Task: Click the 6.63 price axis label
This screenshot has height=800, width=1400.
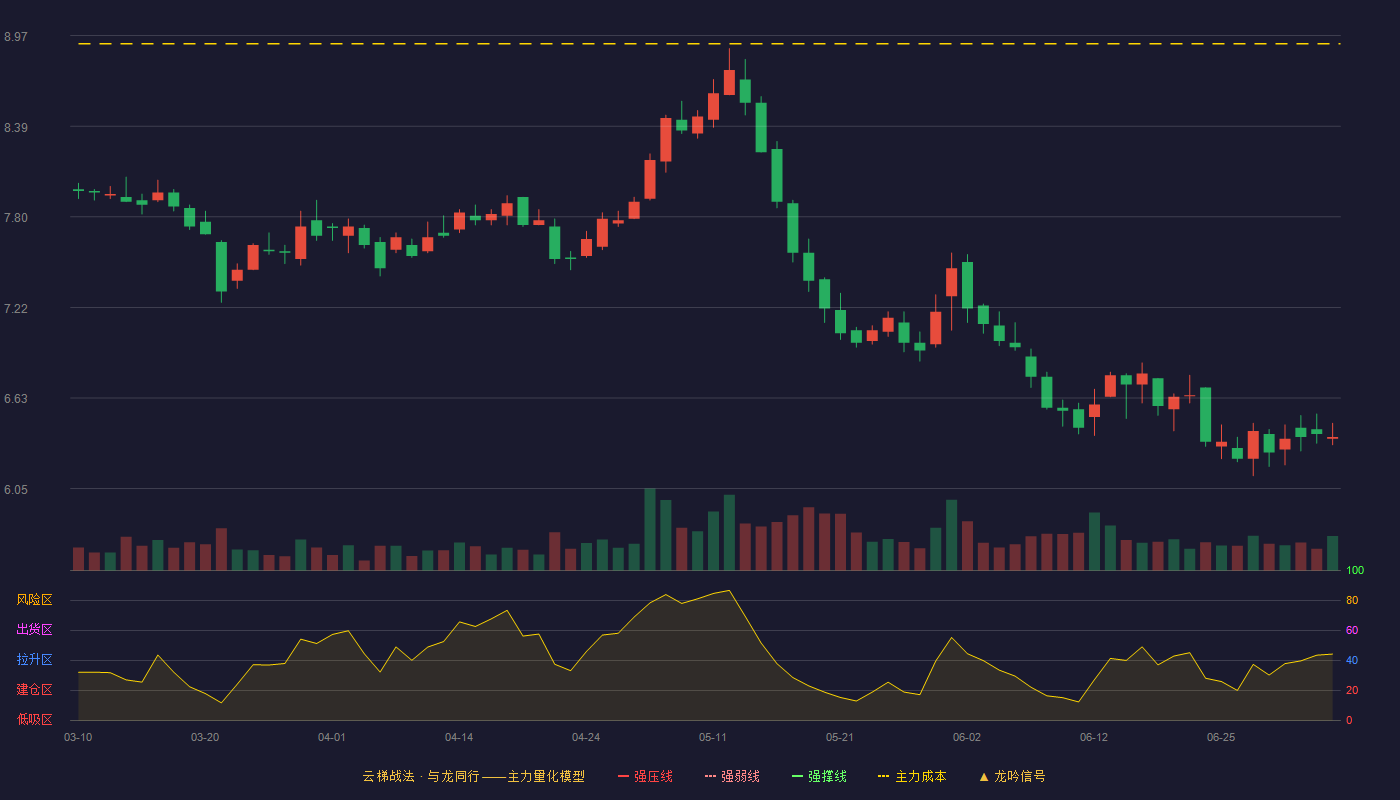Action: tap(16, 399)
